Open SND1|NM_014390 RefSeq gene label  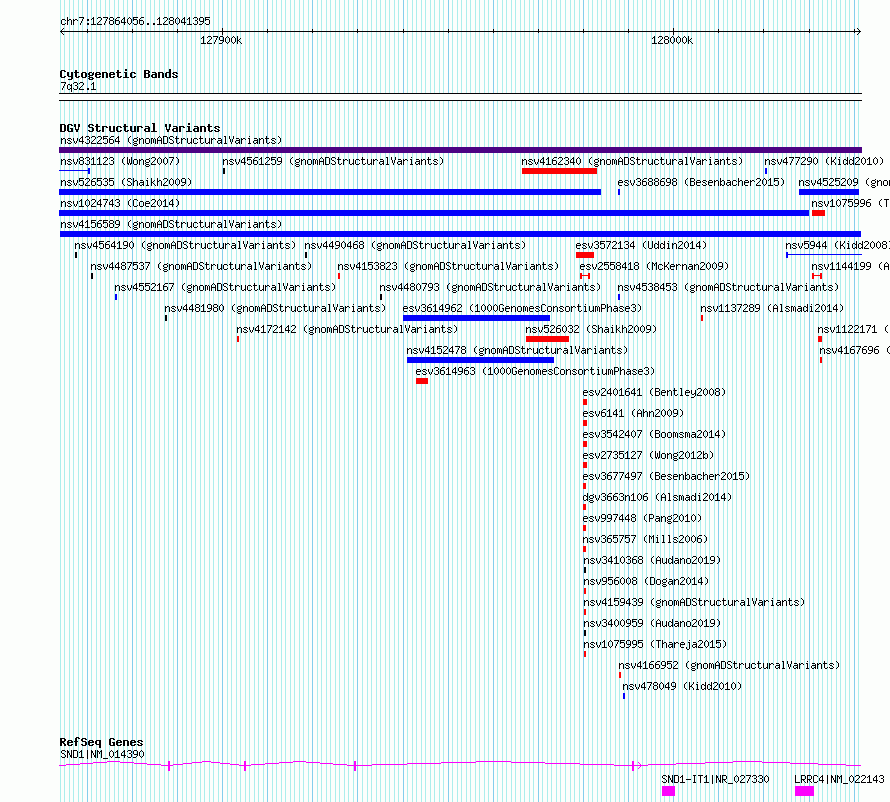pyautogui.click(x=102, y=754)
